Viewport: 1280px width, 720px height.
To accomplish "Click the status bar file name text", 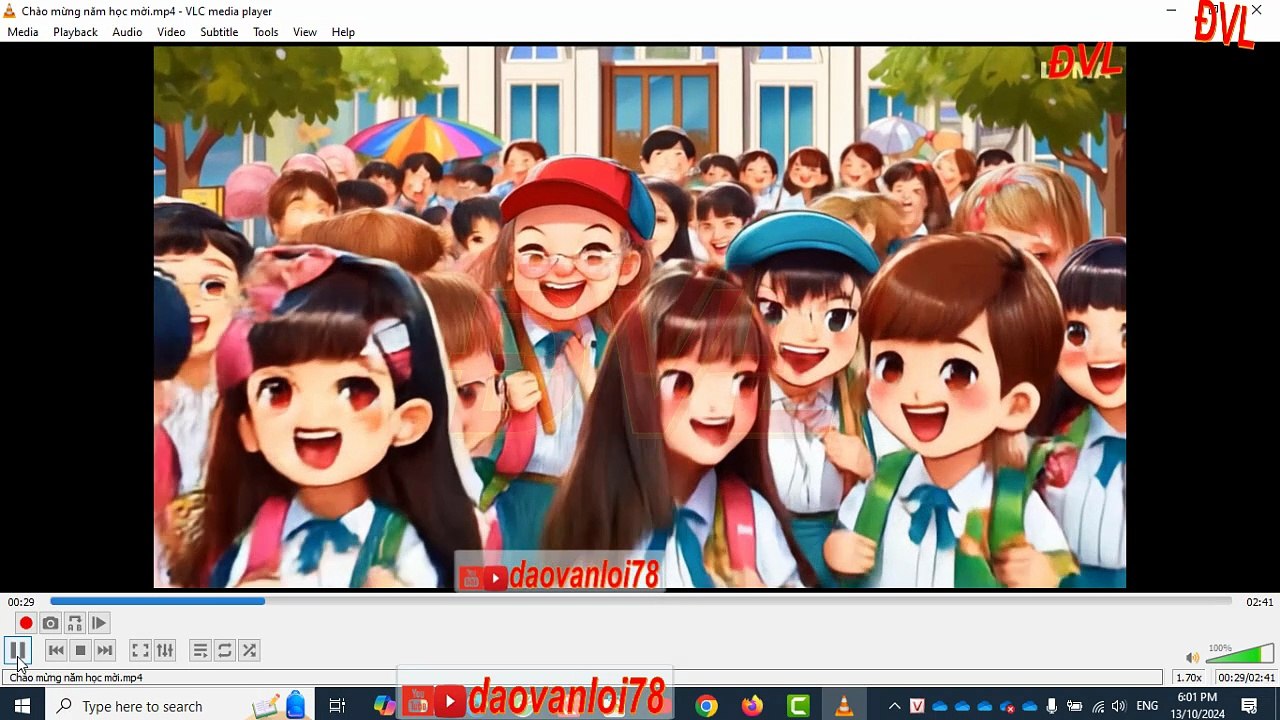I will pyautogui.click(x=76, y=677).
